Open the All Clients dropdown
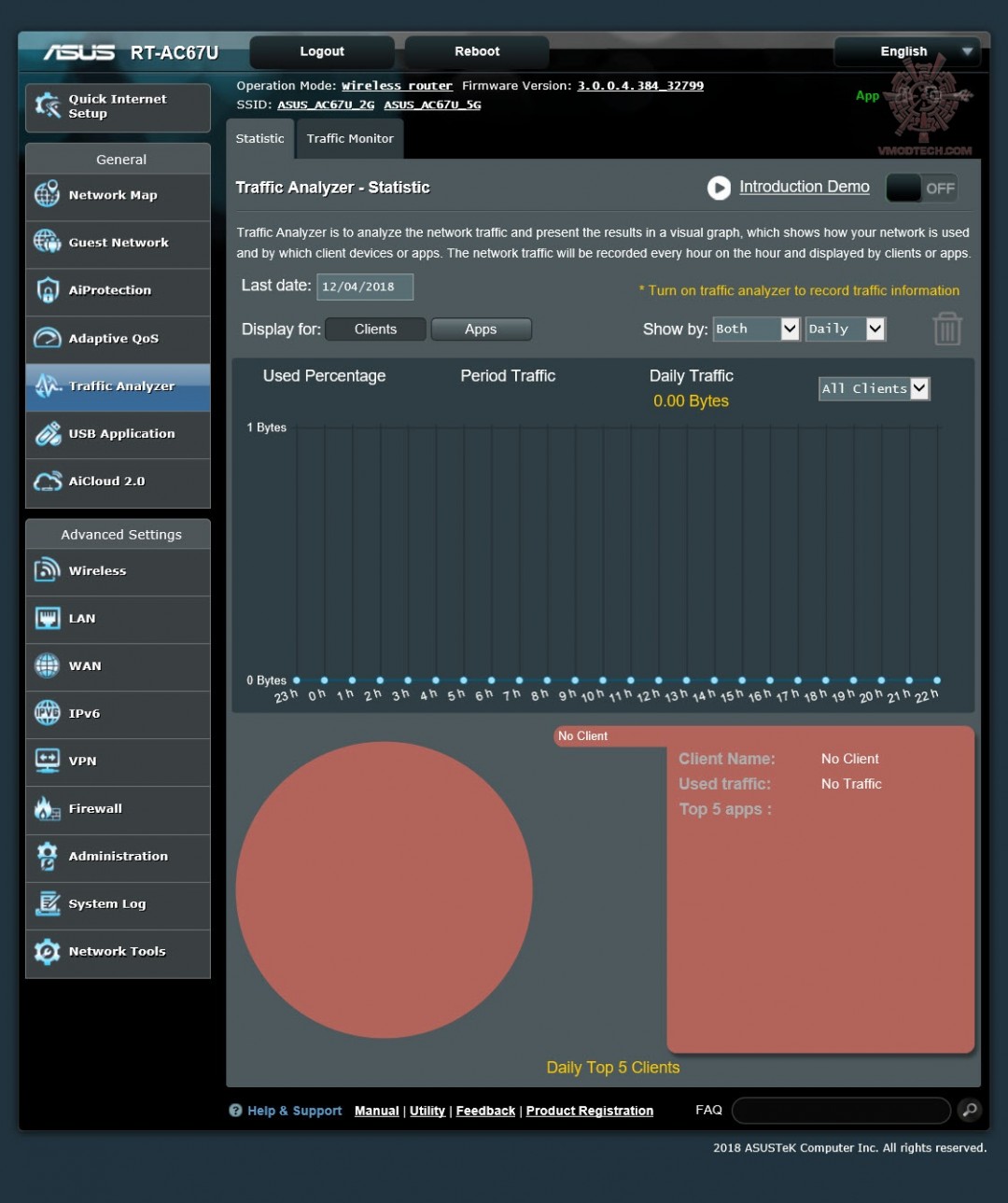 874,388
